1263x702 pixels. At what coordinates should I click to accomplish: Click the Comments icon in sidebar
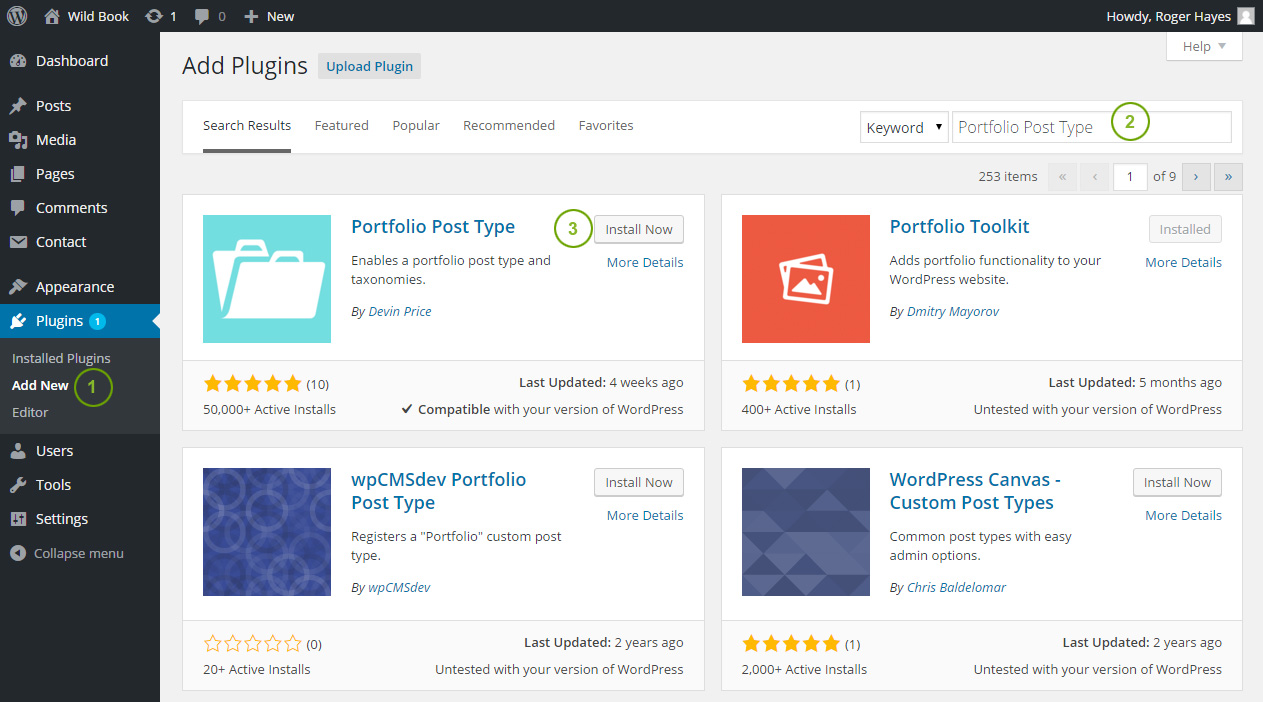pyautogui.click(x=18, y=208)
